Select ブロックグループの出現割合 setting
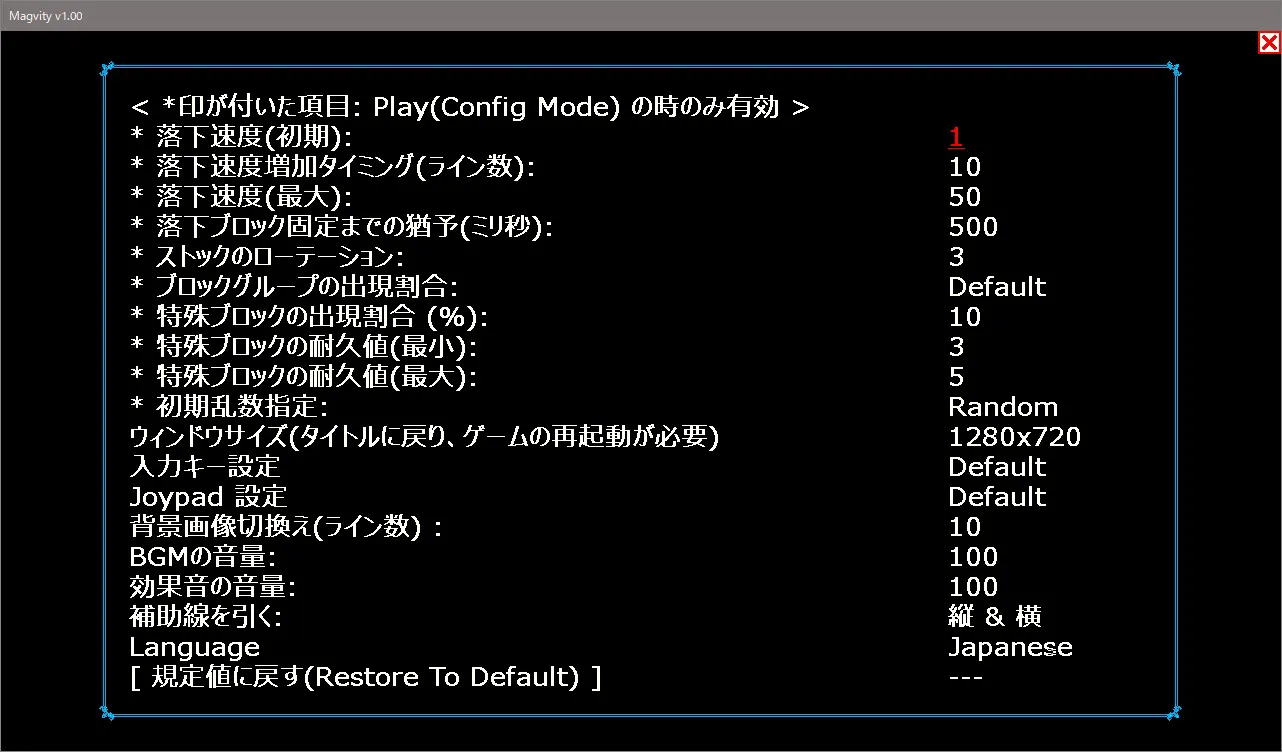The height and width of the screenshot is (752, 1282). point(293,287)
